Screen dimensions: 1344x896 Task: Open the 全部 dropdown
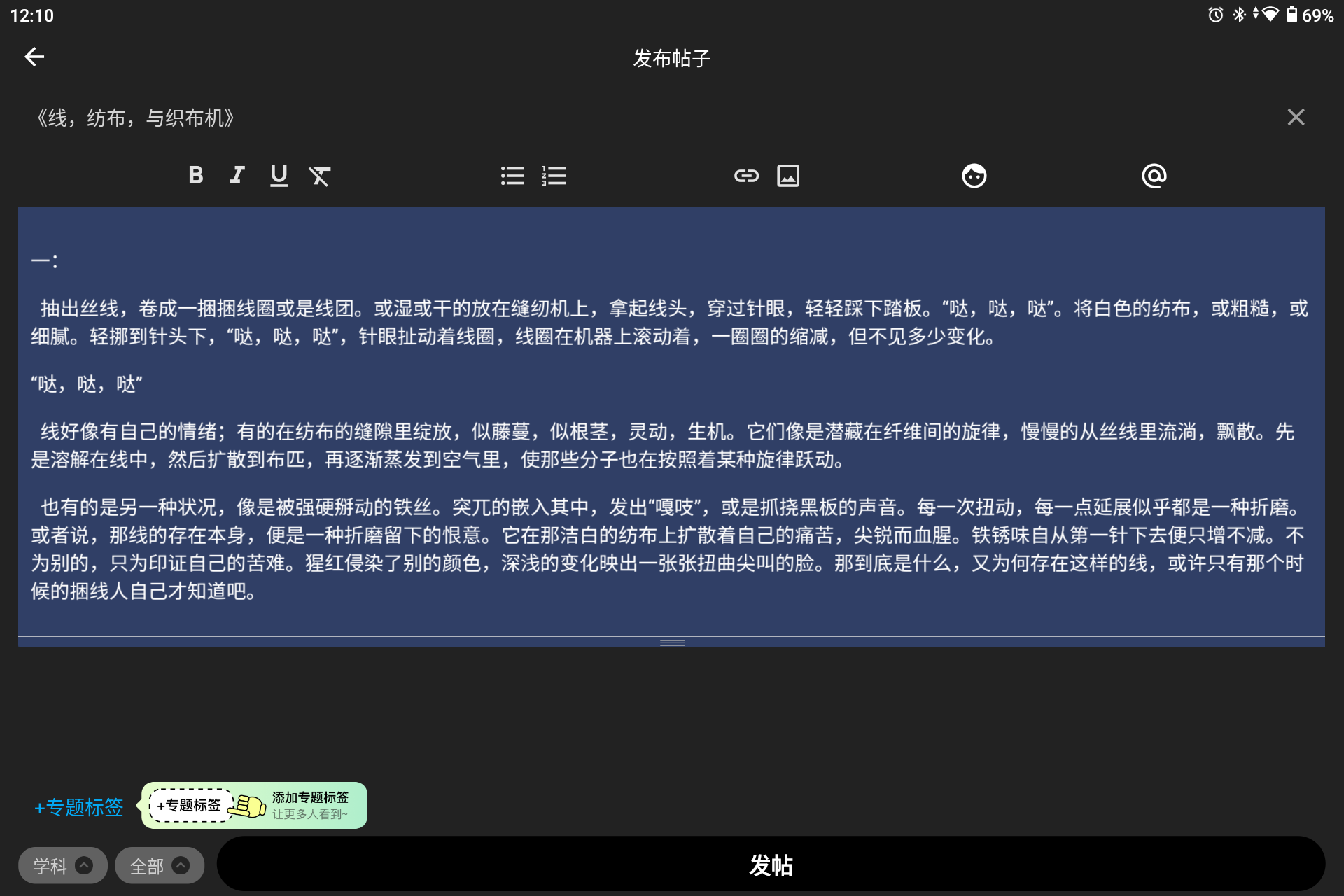(x=160, y=865)
